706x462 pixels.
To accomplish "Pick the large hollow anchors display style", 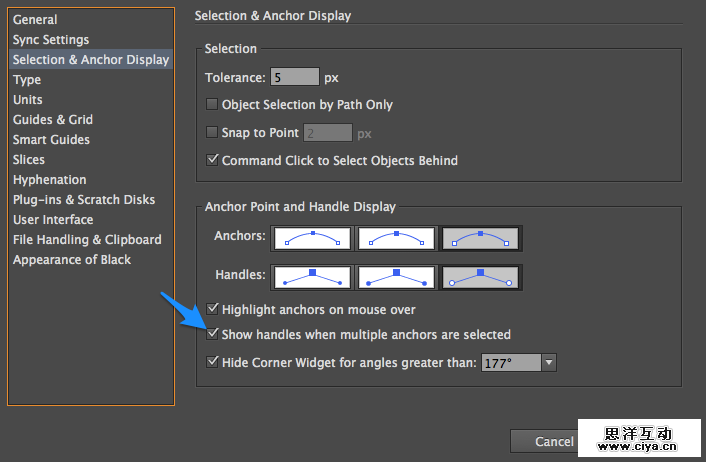I will click(482, 239).
